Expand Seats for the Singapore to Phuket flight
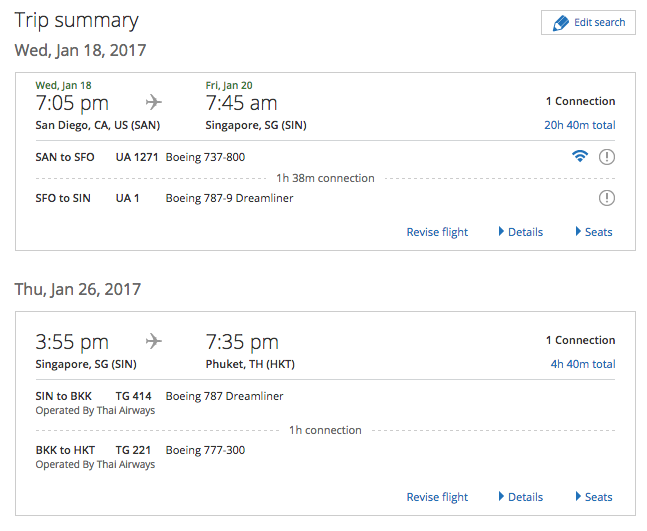 pos(594,497)
